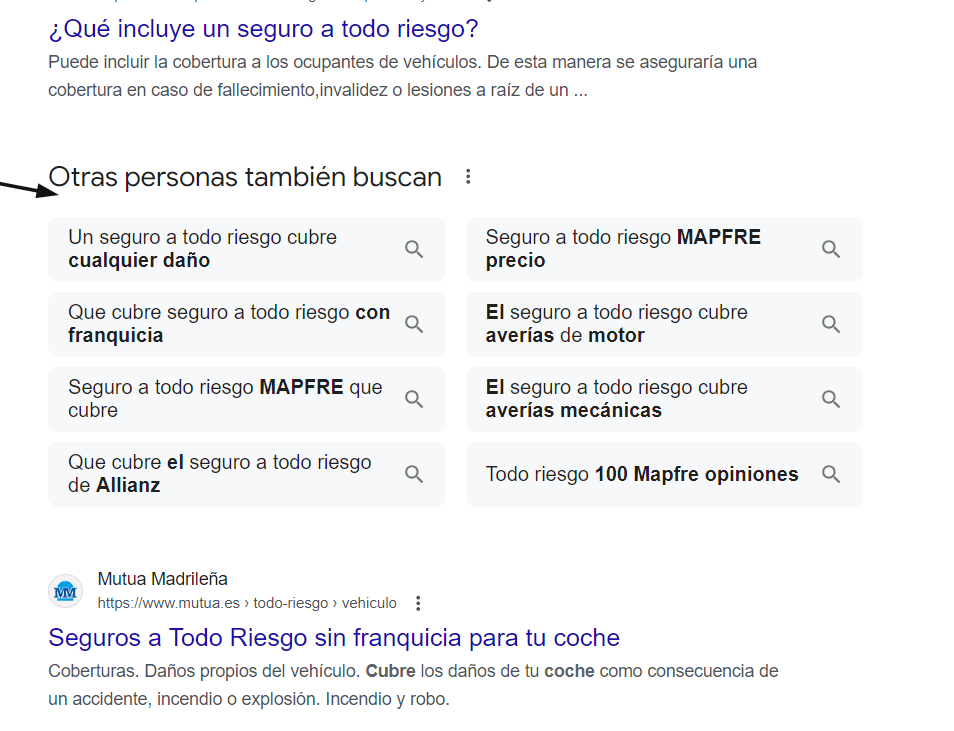The height and width of the screenshot is (731, 954).
Task: Open three-dot menu beside 'Otras personas también buscan'
Action: [468, 177]
